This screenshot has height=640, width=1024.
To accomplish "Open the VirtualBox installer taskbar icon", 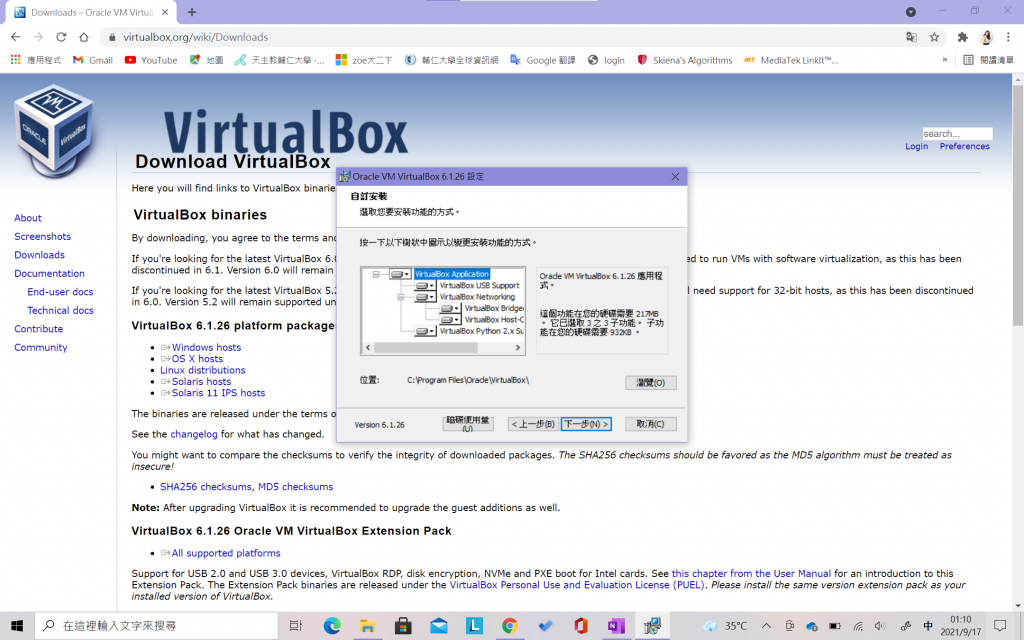I will tap(652, 626).
